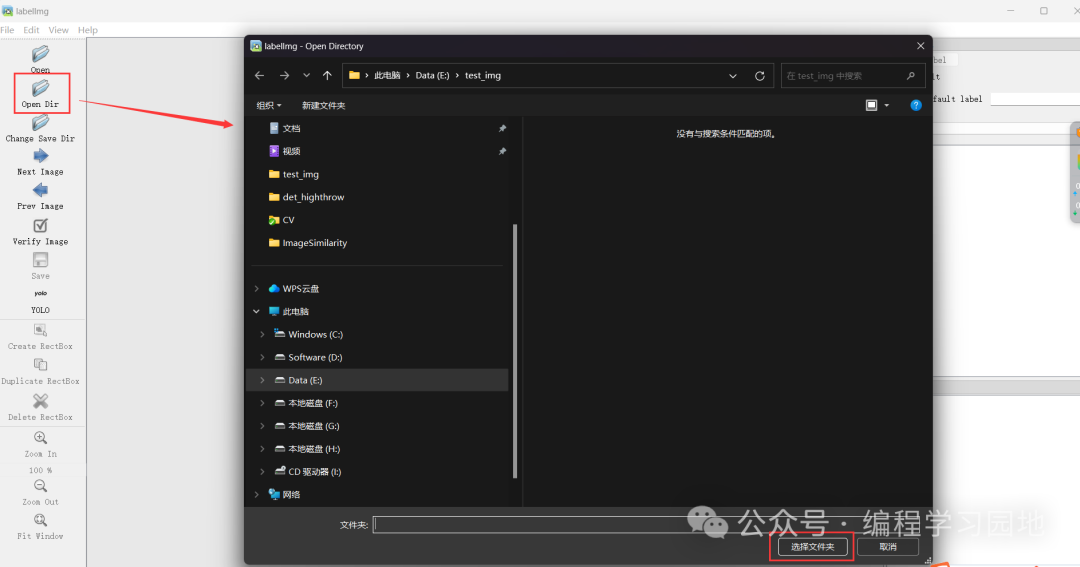Open the view options dropdown arrow
The width and height of the screenshot is (1080, 567).
click(x=886, y=105)
